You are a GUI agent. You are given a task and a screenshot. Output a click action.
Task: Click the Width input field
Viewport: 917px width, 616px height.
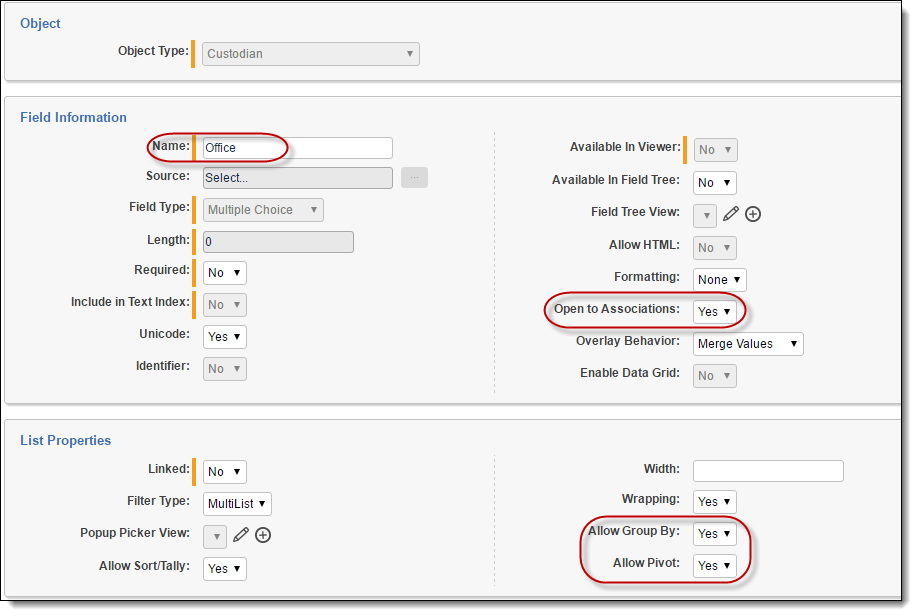tap(768, 471)
